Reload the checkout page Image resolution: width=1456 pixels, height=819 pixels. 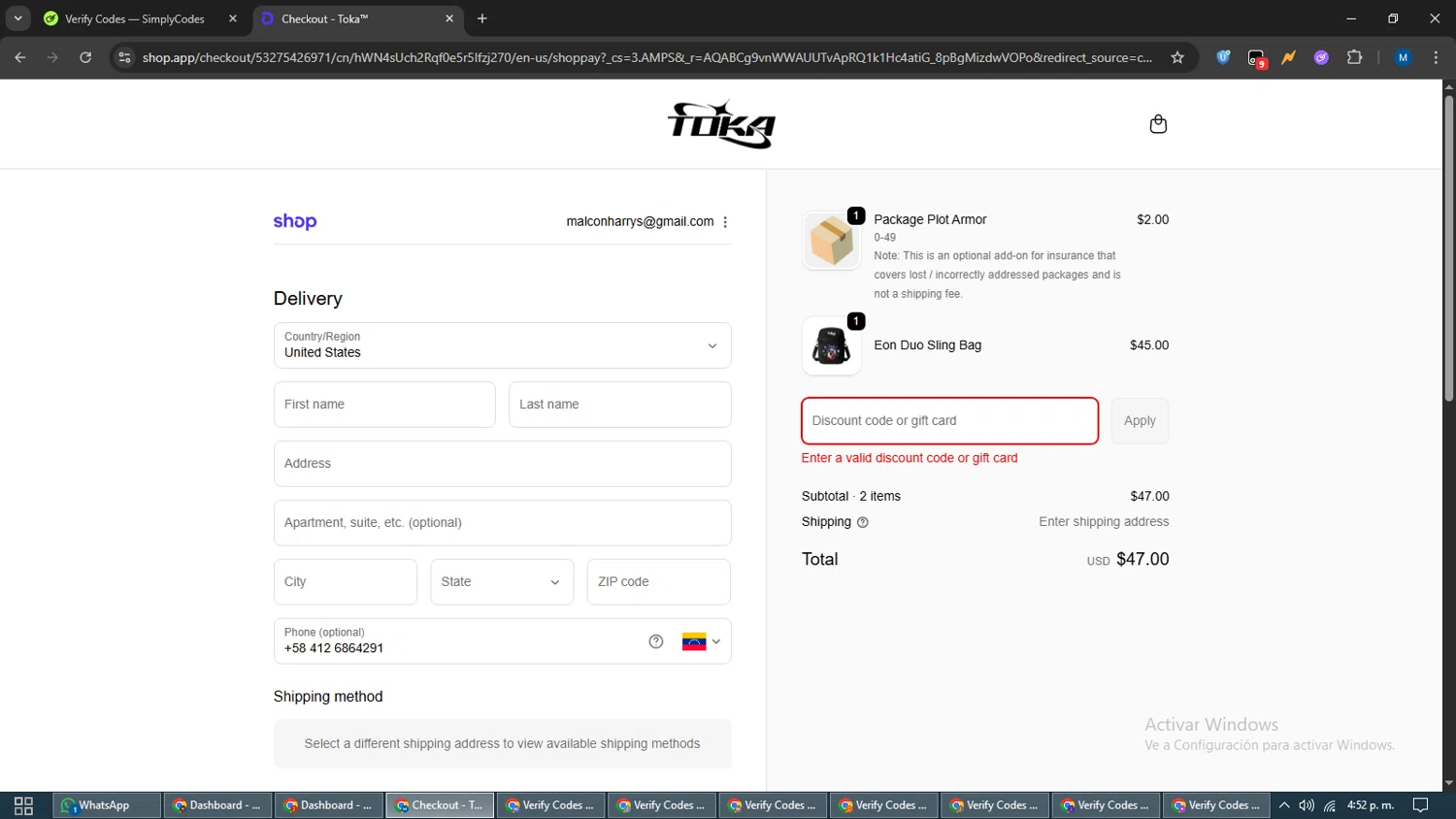85,57
